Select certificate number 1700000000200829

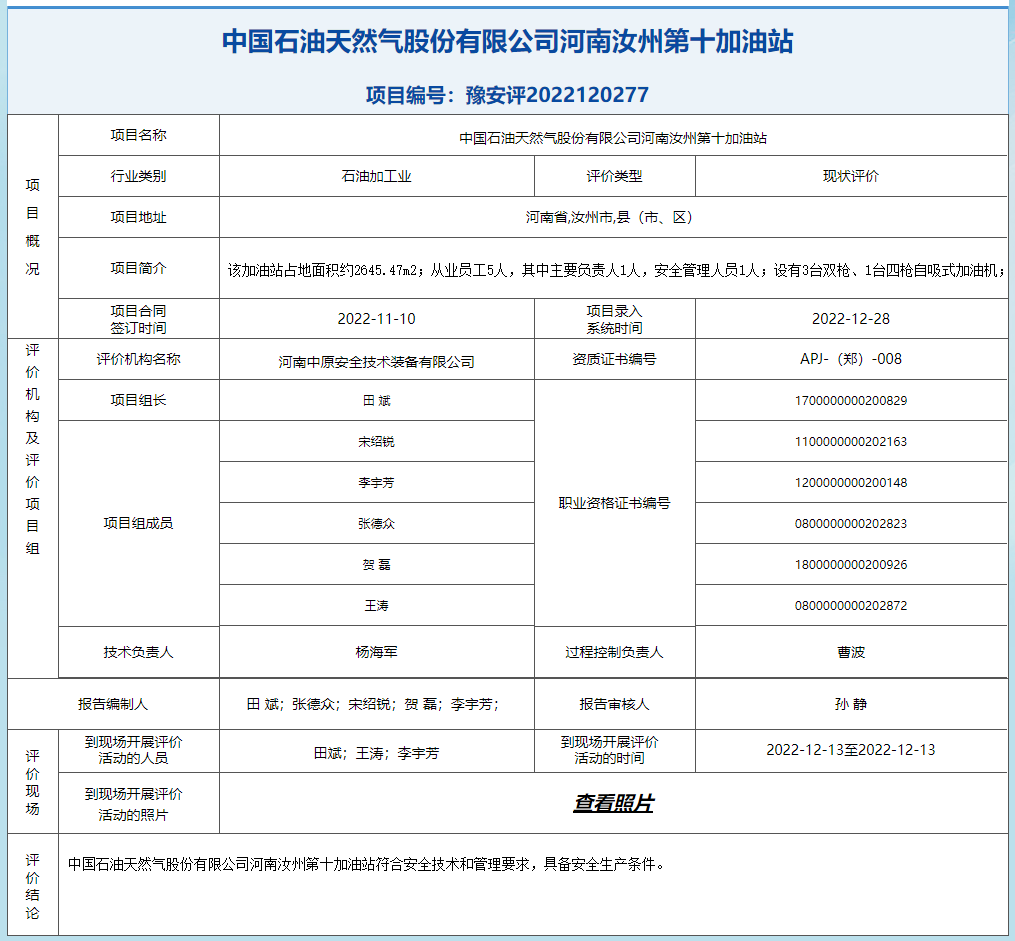pyautogui.click(x=851, y=401)
